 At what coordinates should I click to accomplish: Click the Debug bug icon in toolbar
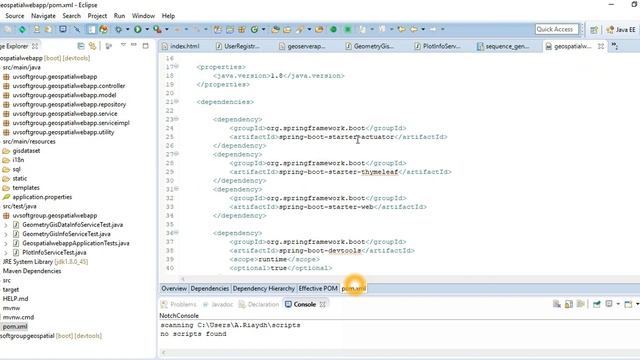(119, 29)
